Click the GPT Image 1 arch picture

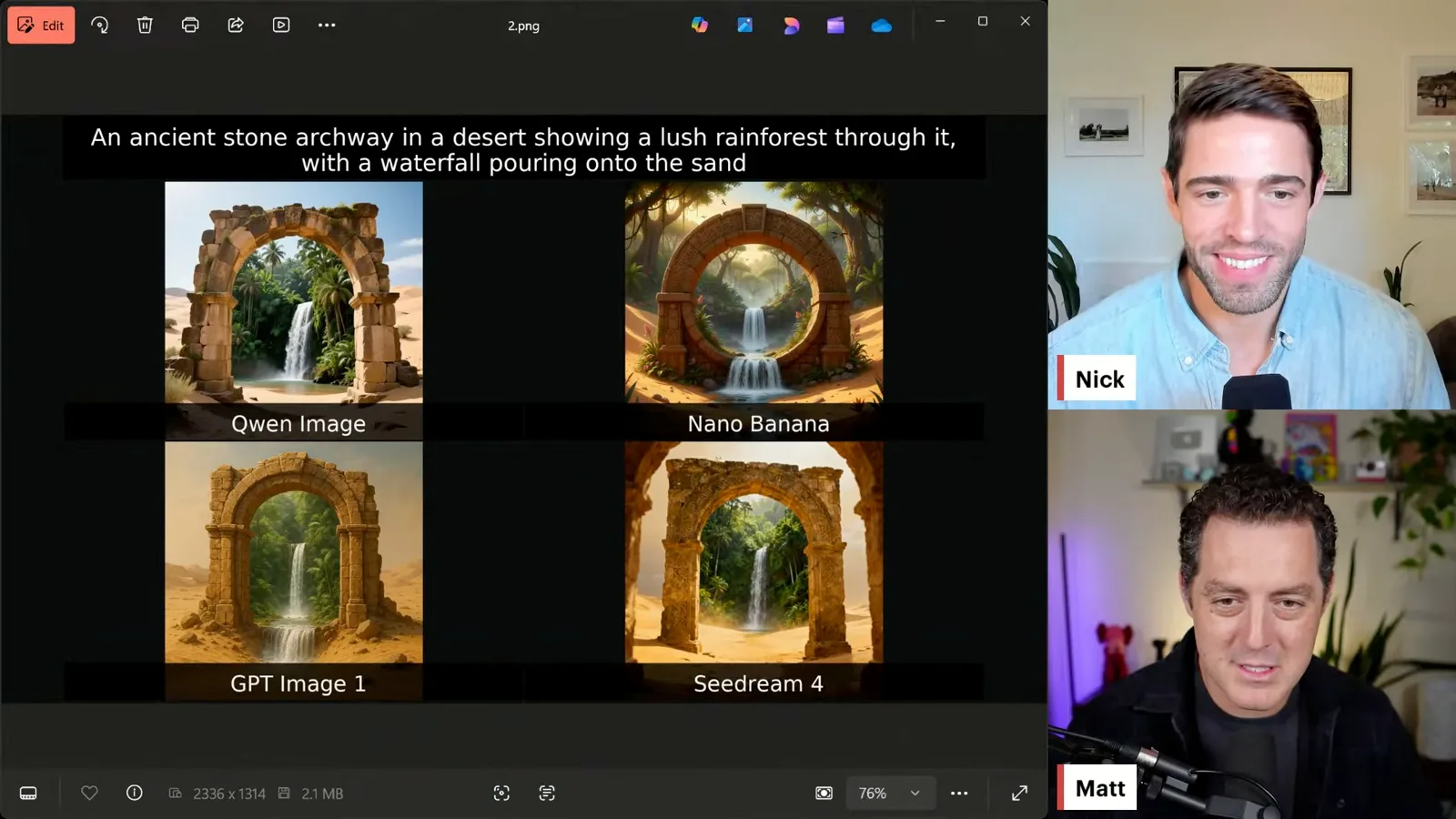point(294,552)
